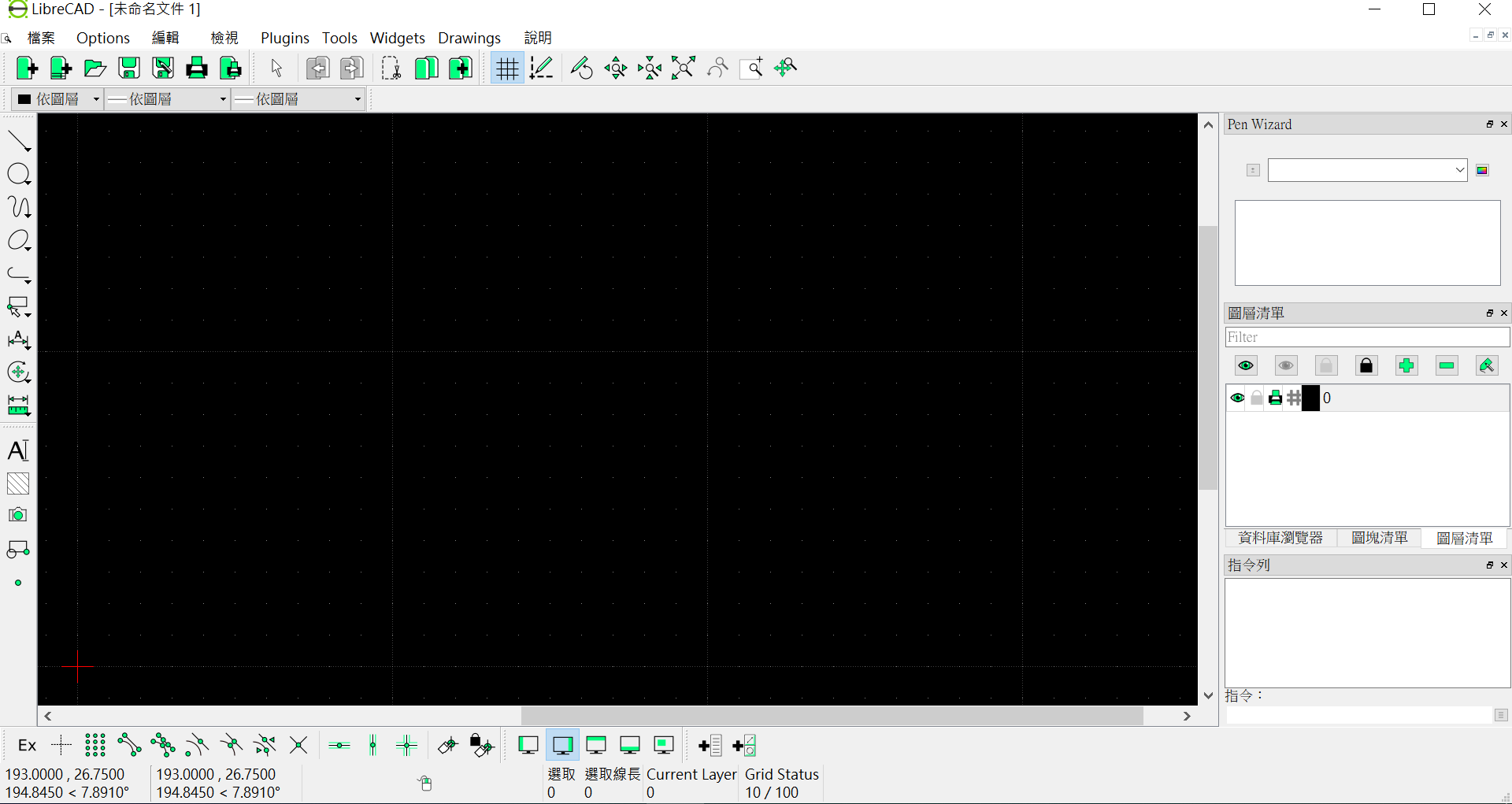The height and width of the screenshot is (804, 1512).
Task: Add a layer with the green plus button
Action: [1406, 365]
